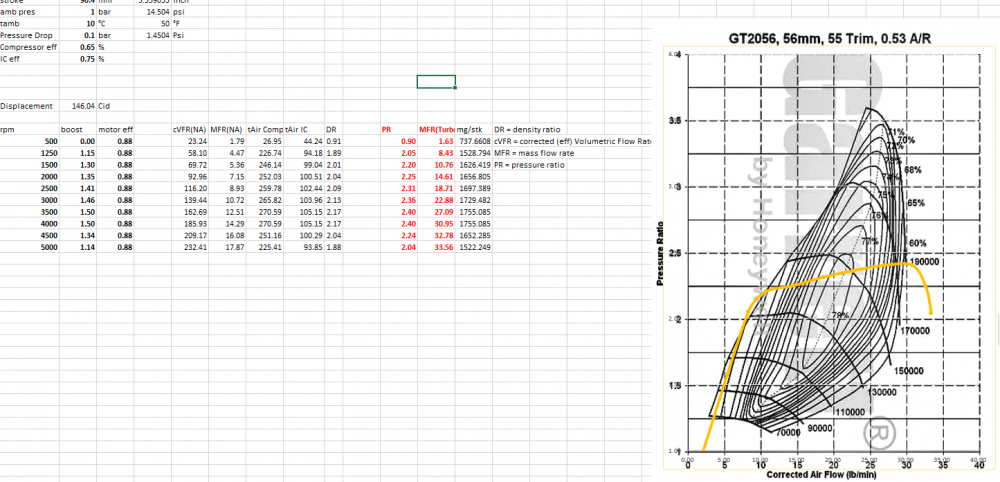The height and width of the screenshot is (482, 1000).
Task: Select the 'amb pres' label cell
Action: tap(30, 12)
